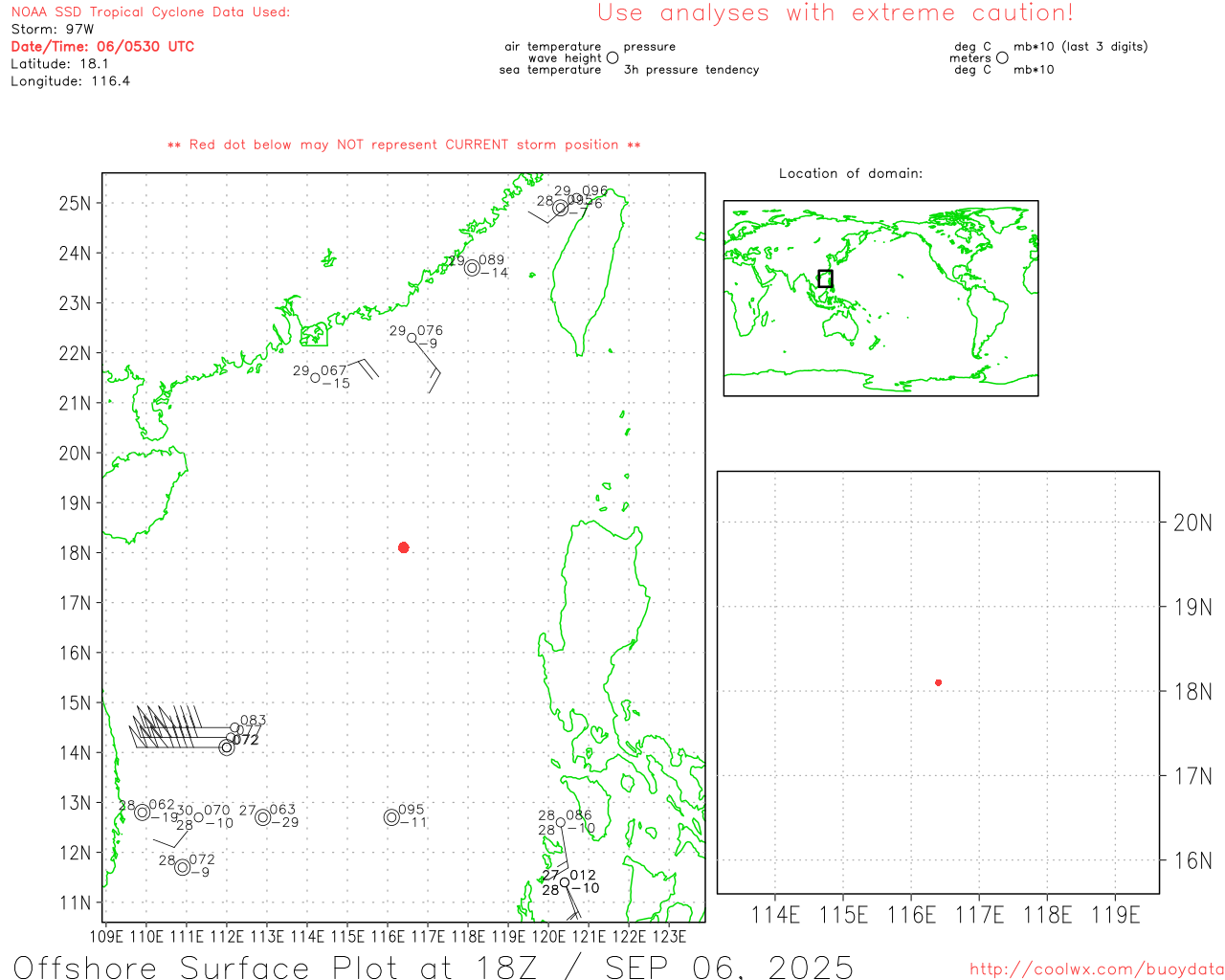Click the -29 pressure tendency value
1225x980 pixels.
[x=284, y=823]
